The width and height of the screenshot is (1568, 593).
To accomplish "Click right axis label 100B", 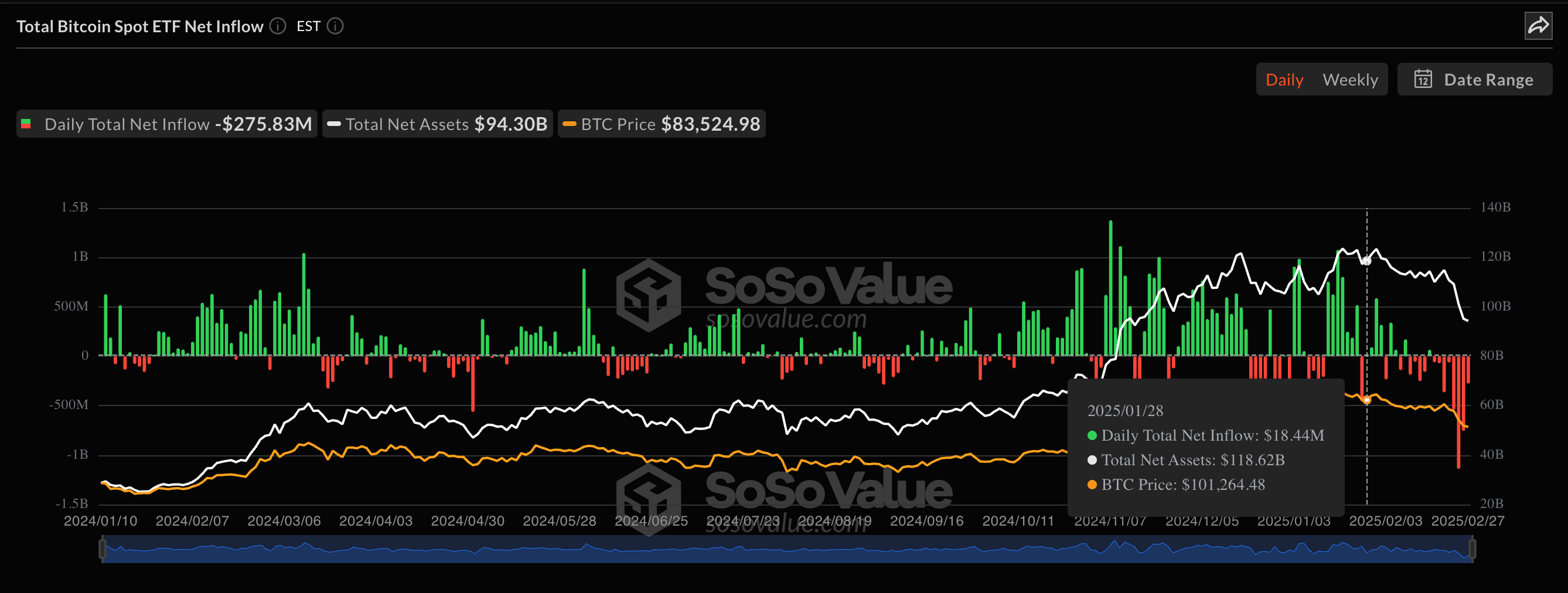I will coord(1495,306).
